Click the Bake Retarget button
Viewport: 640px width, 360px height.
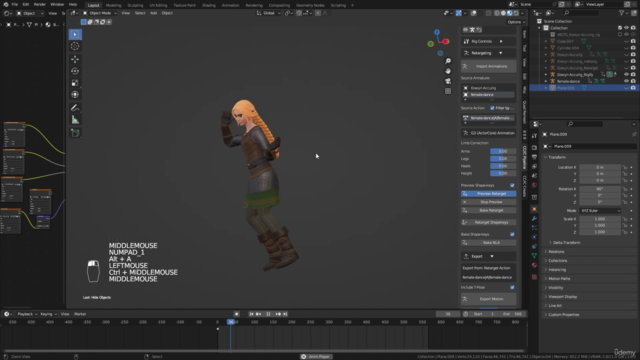click(x=489, y=210)
